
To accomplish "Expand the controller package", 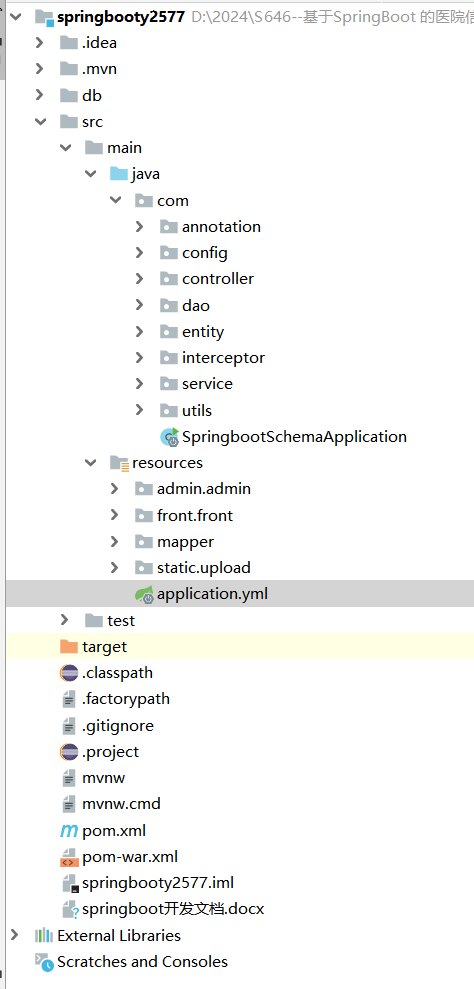I will [x=140, y=279].
